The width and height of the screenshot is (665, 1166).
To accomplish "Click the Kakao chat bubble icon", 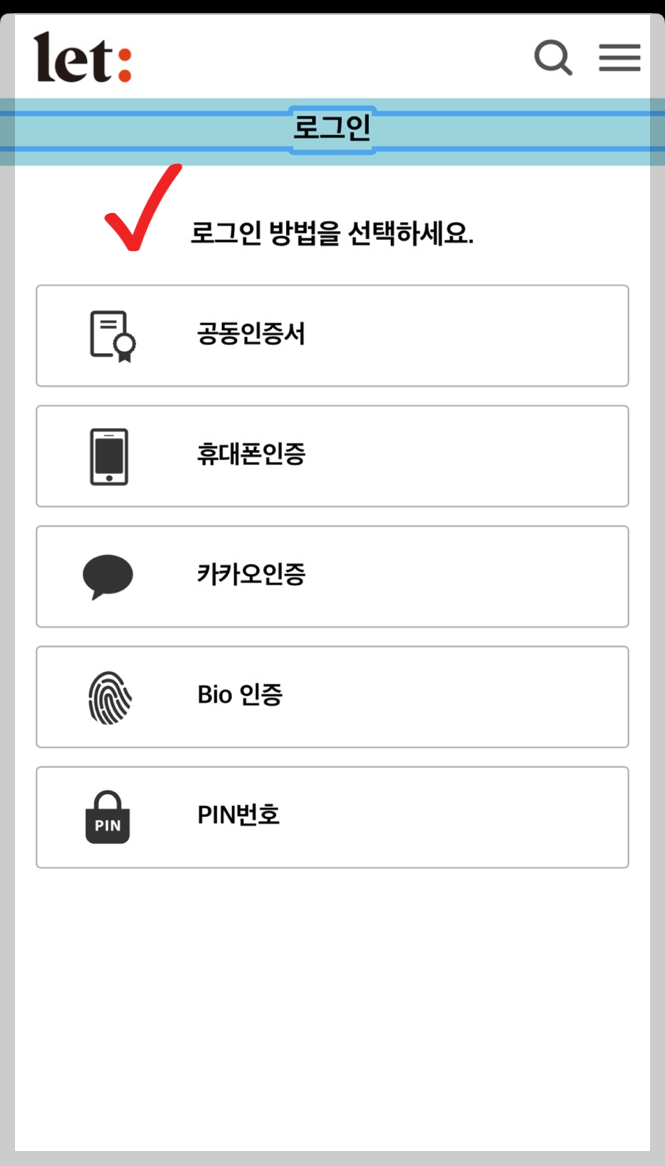I will click(x=108, y=575).
